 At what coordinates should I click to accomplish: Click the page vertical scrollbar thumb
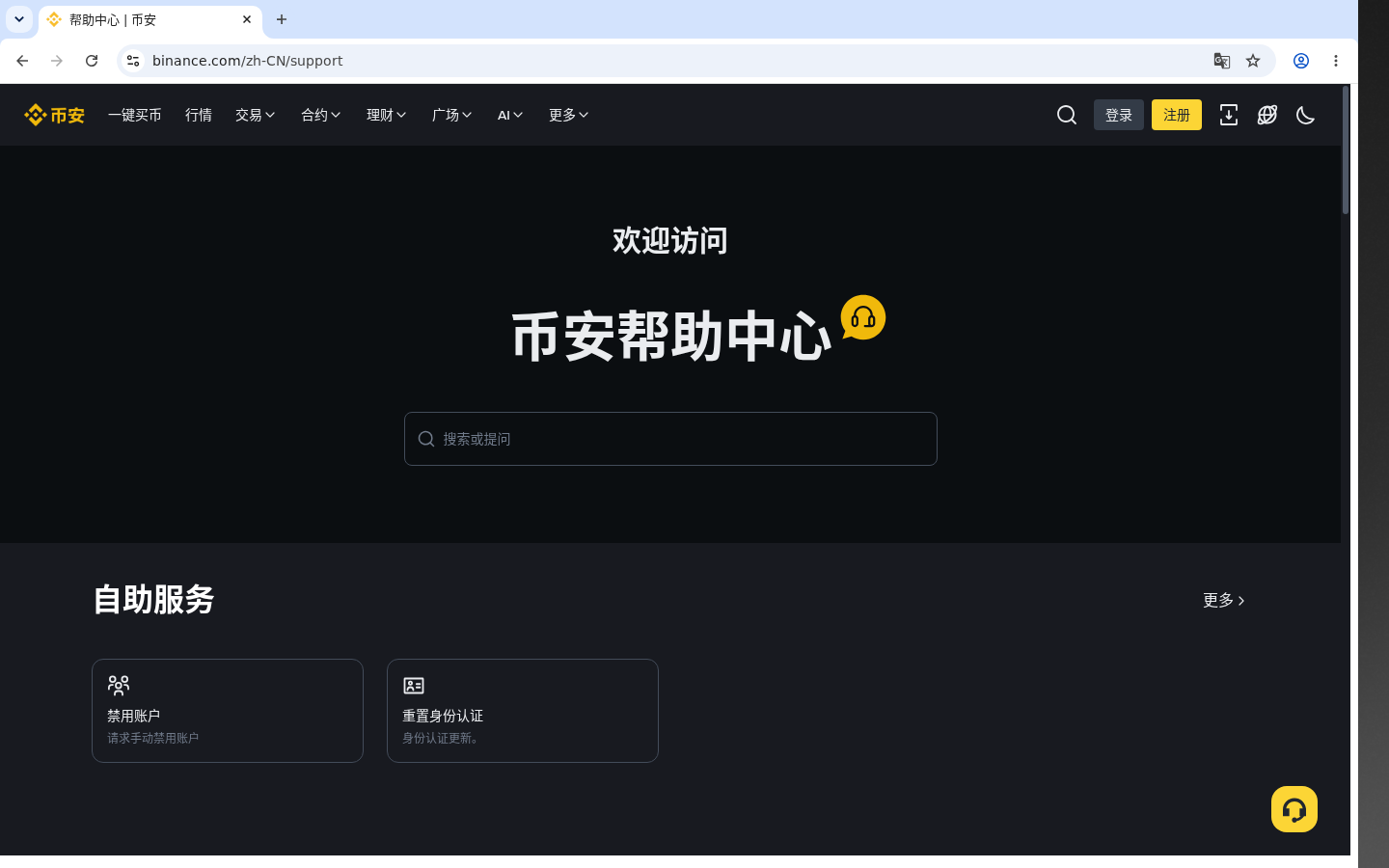pyautogui.click(x=1346, y=149)
